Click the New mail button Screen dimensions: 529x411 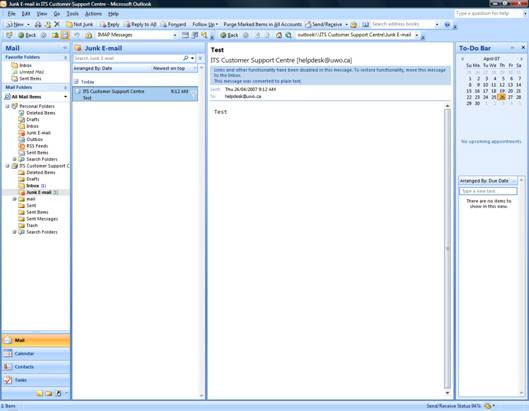pos(16,24)
